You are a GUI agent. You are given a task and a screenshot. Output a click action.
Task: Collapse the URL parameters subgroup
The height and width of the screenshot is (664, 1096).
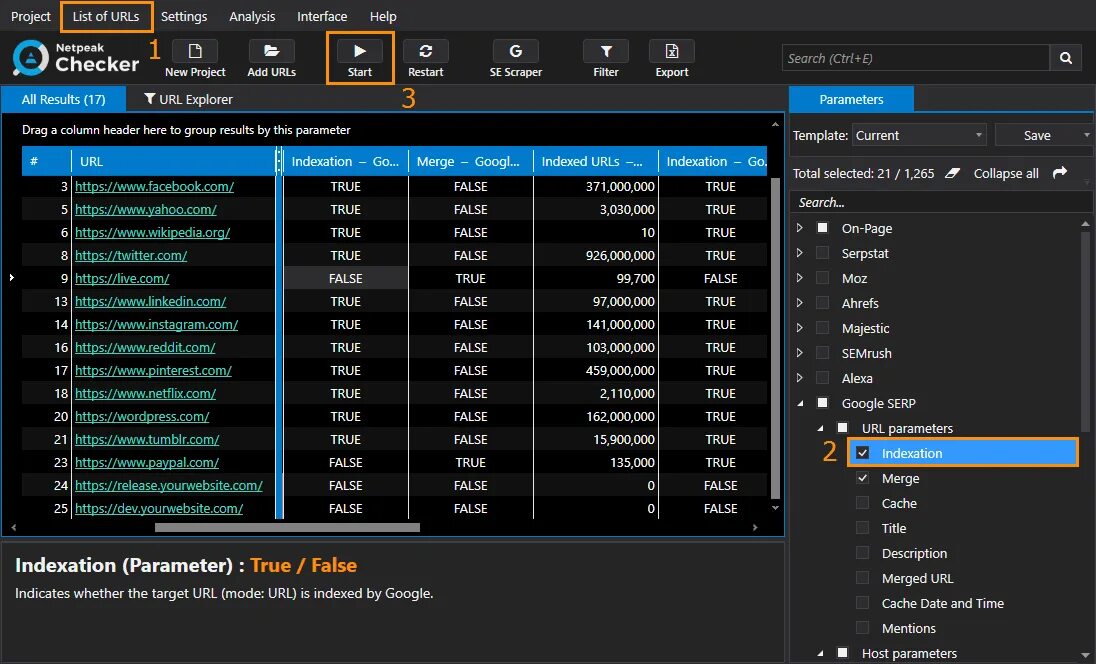click(x=820, y=428)
